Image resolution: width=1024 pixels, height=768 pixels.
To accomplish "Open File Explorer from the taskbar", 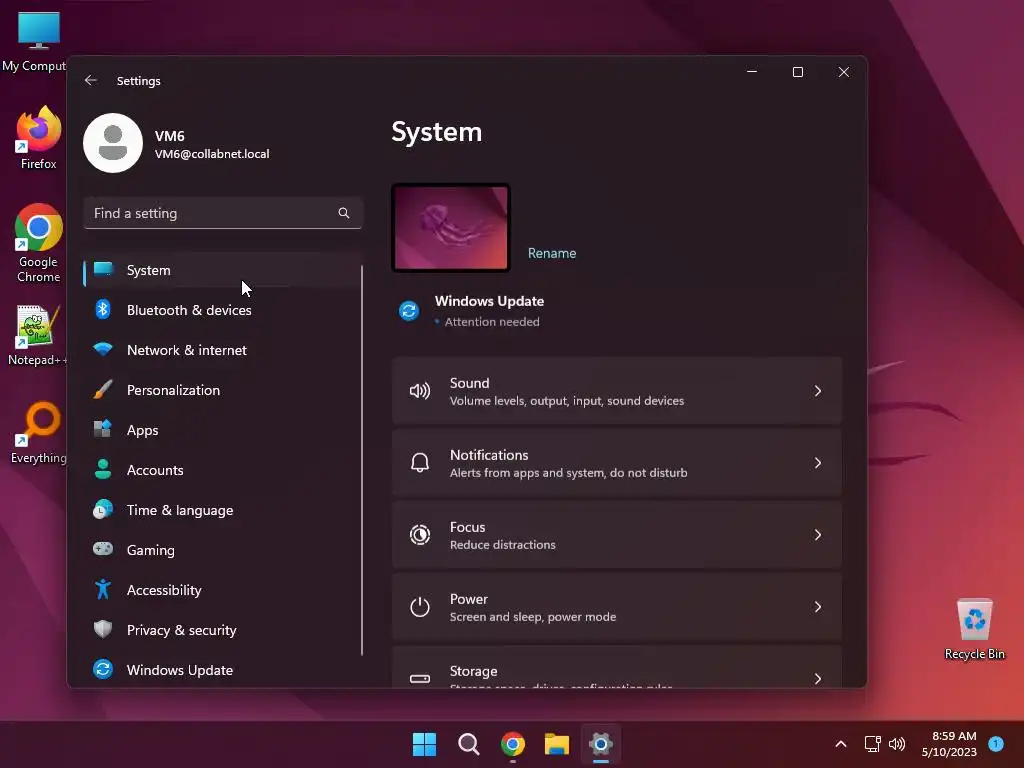I will tap(557, 744).
